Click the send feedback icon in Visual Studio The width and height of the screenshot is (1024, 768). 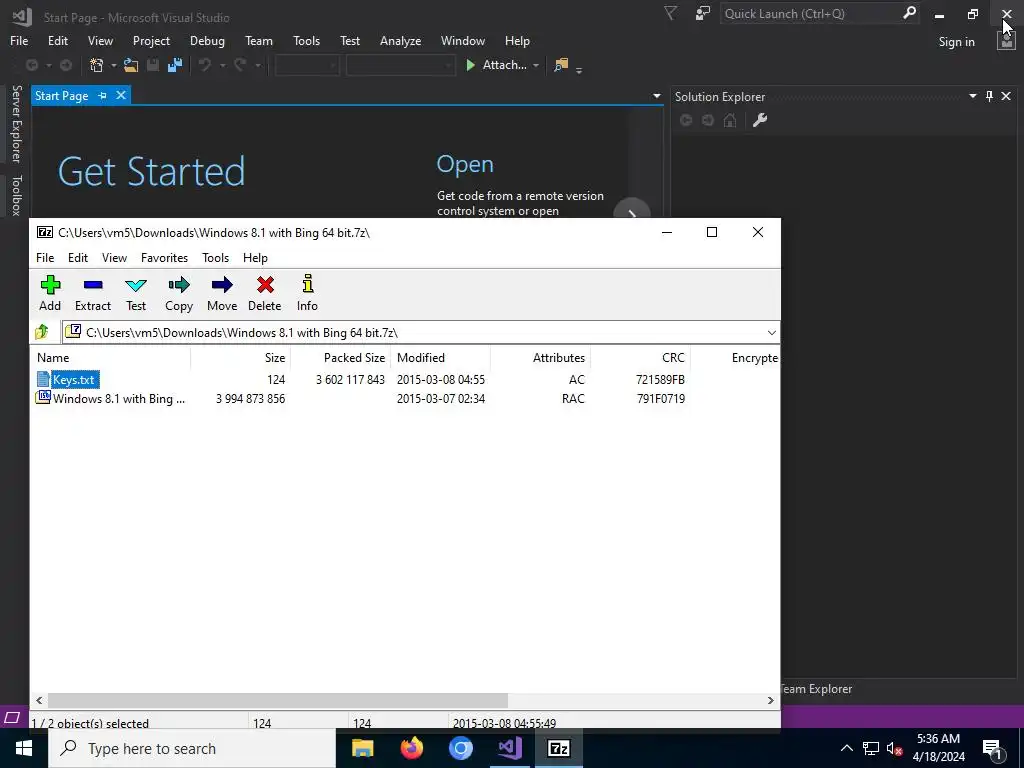703,14
